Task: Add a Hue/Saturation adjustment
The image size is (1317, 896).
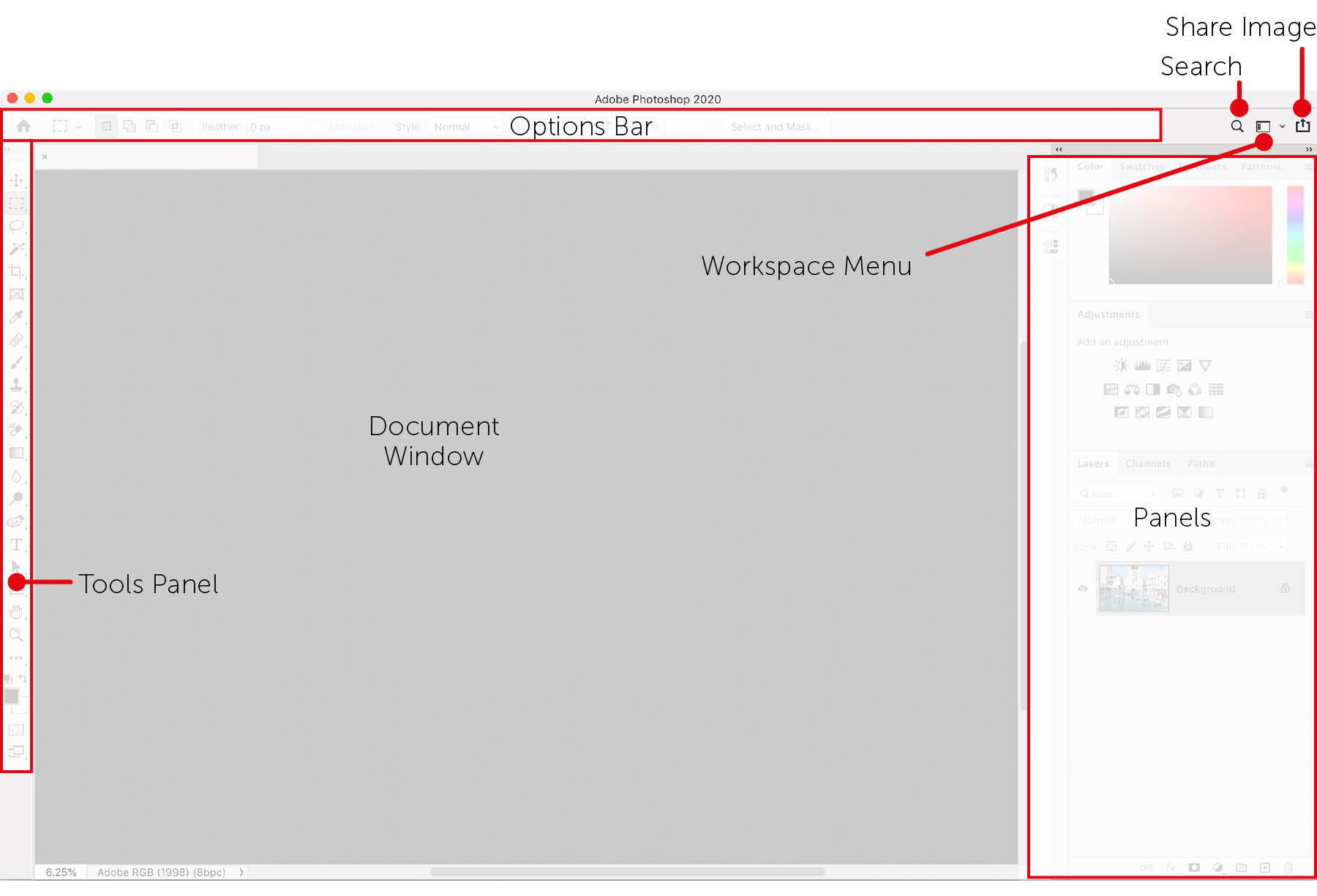Action: click(x=1111, y=389)
